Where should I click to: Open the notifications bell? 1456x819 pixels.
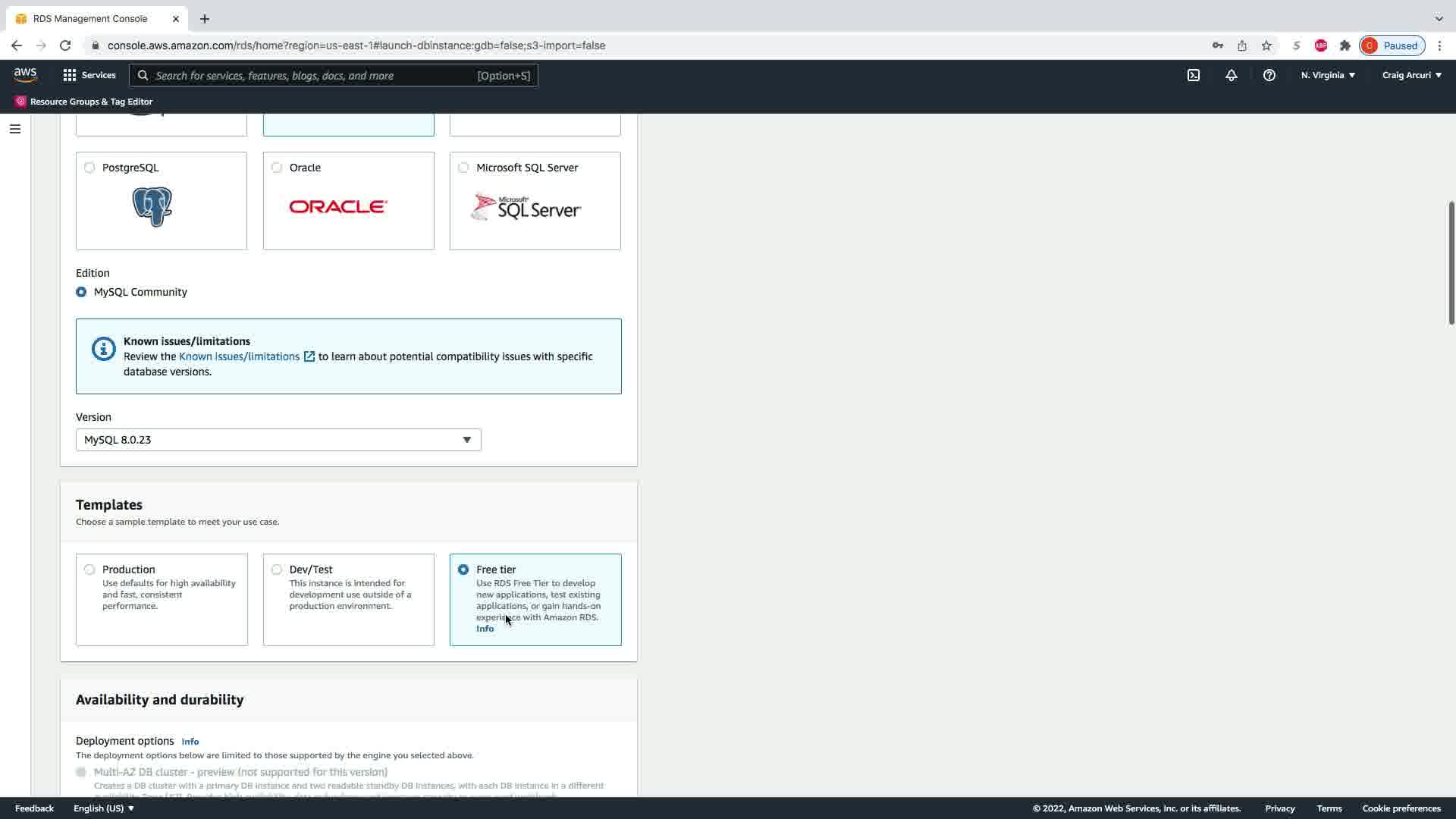pos(1232,75)
